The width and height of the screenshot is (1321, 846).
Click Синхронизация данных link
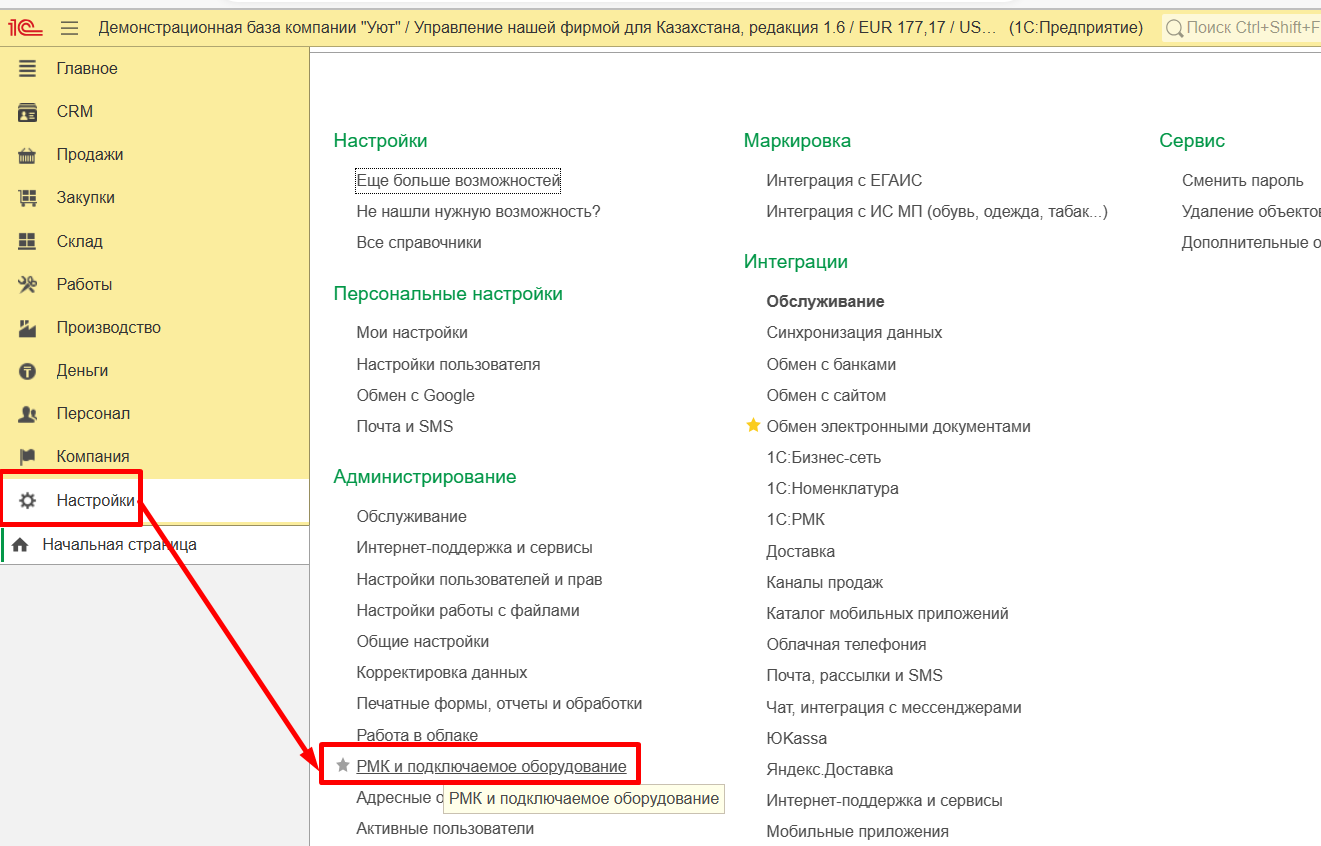(x=854, y=332)
